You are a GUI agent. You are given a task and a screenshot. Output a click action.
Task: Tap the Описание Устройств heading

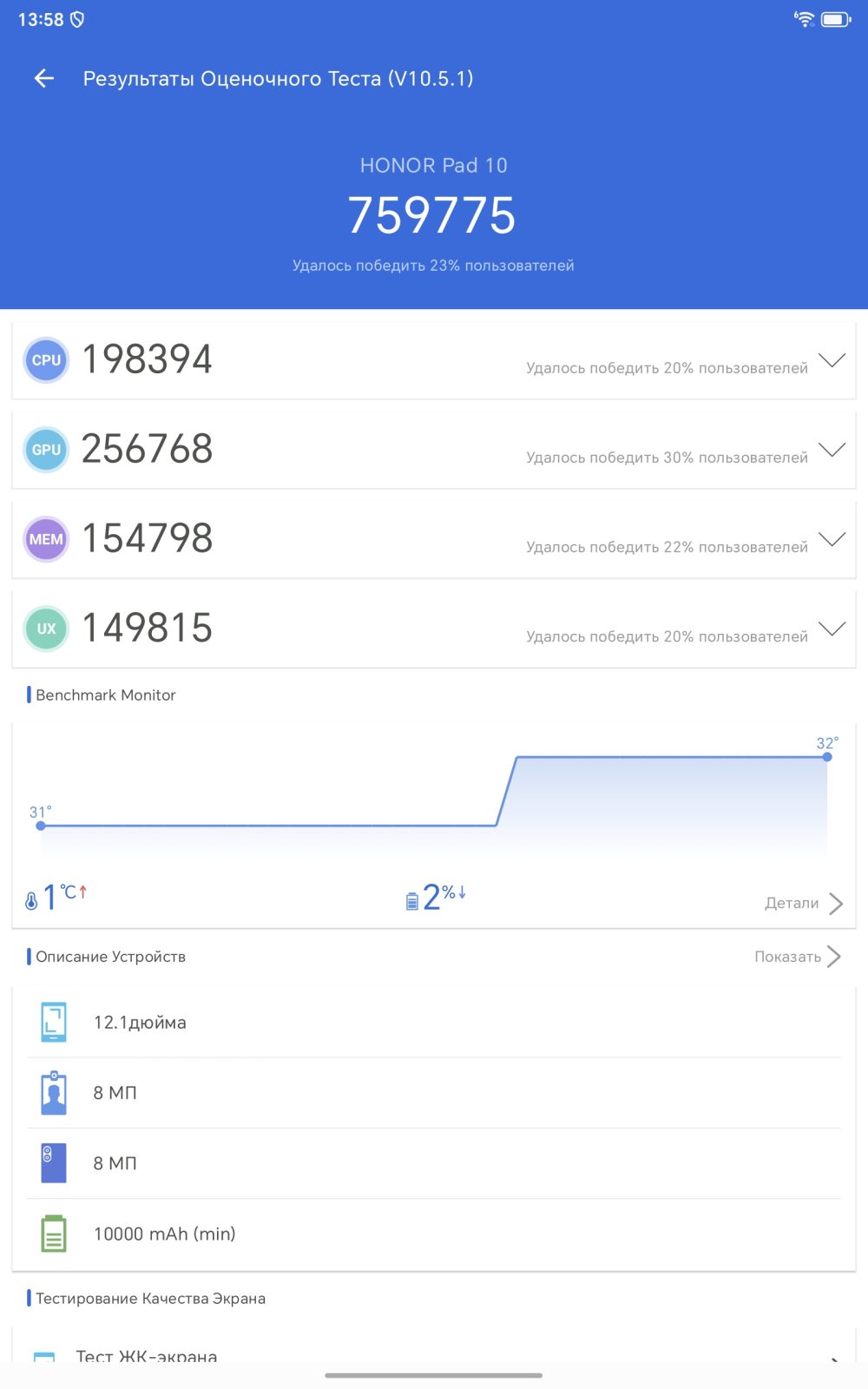click(110, 957)
